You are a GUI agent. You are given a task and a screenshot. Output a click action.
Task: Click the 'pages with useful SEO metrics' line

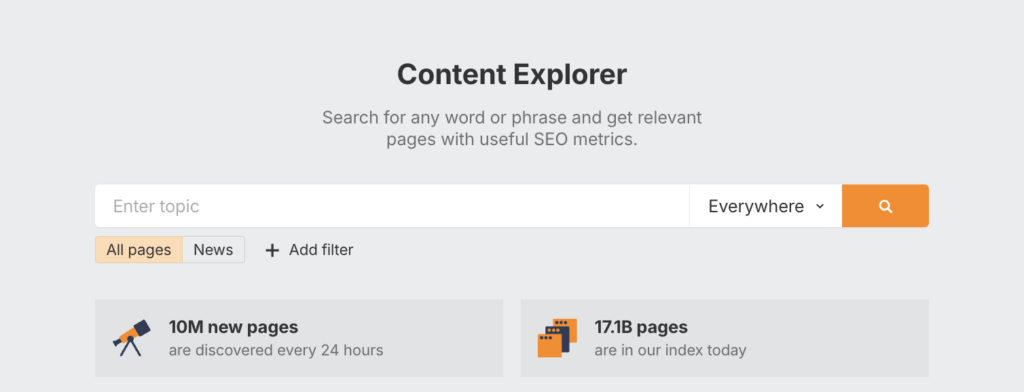[x=511, y=140]
